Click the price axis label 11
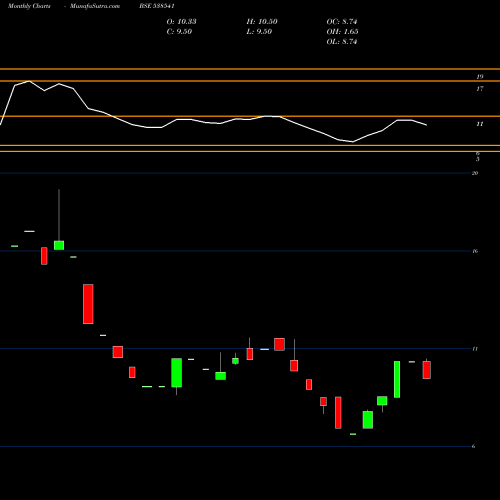 [475, 349]
